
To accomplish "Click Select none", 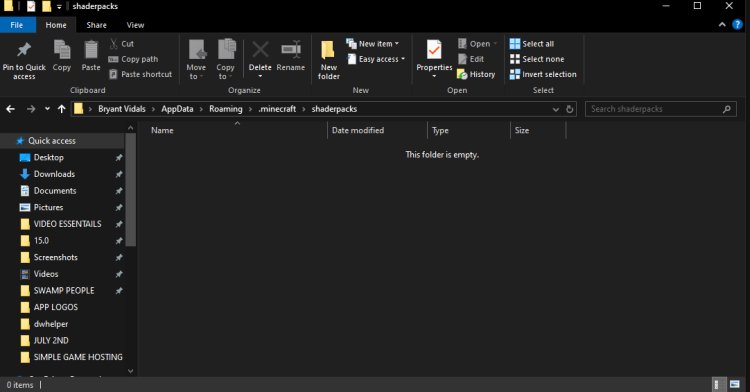I will pyautogui.click(x=537, y=59).
